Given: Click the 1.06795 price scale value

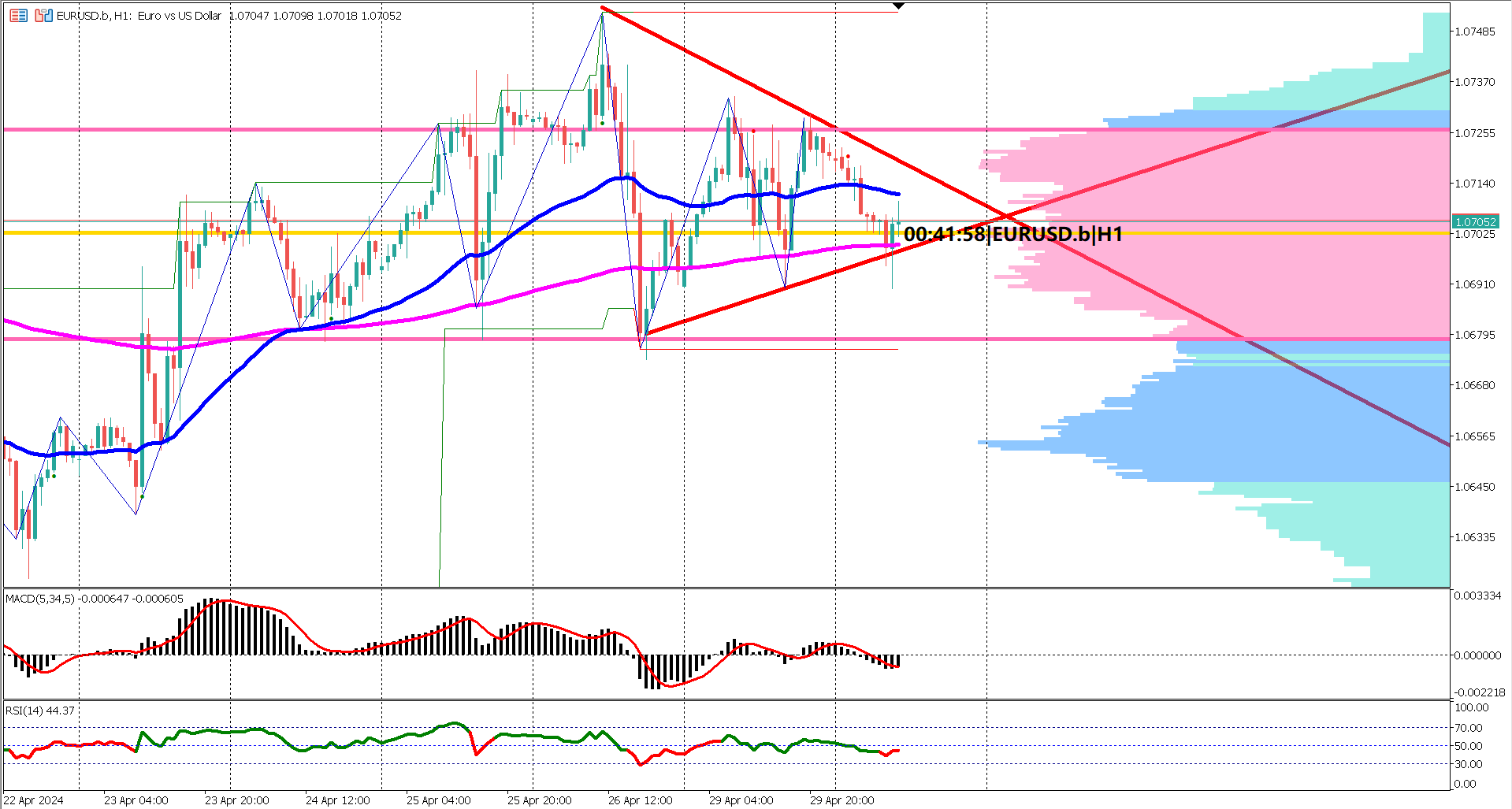Looking at the screenshot, I should pos(1483,335).
